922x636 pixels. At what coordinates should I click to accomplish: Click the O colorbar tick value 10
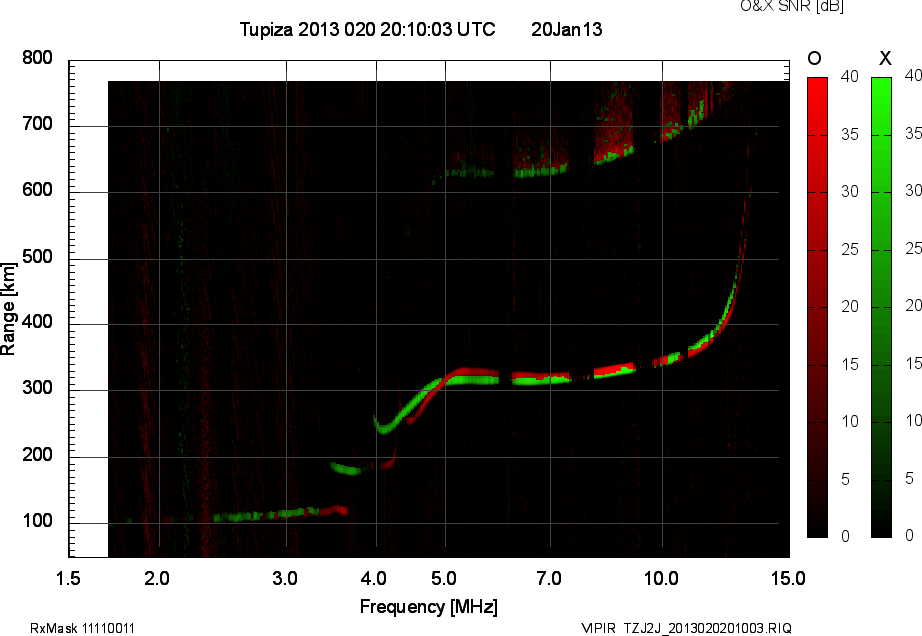[849, 421]
